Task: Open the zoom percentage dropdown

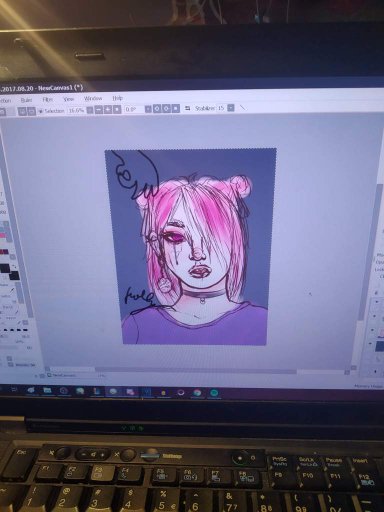Action: [90, 110]
